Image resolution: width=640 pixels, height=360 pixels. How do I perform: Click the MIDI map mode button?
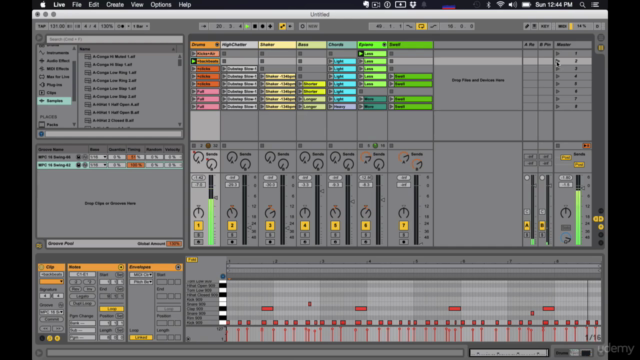[x=562, y=26]
